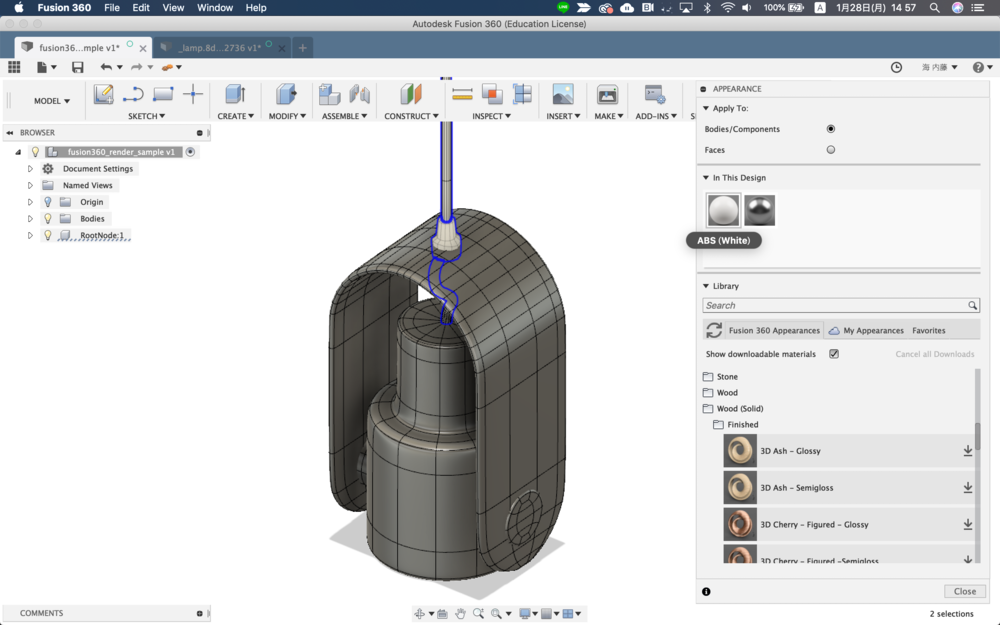This screenshot has height=625, width=1000.
Task: Click the Undo arrow icon
Action: (x=106, y=67)
